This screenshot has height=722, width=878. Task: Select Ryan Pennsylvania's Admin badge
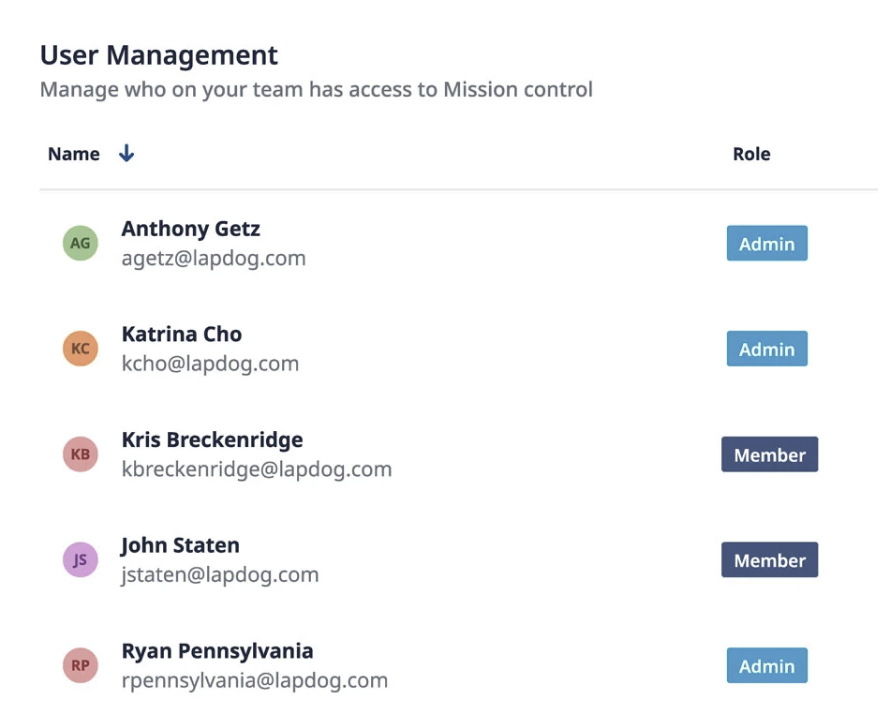766,665
